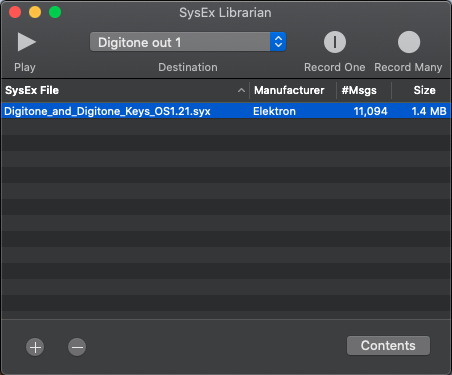Viewport: 452px width, 375px height.
Task: Click the 11,094 message count cell
Action: tap(370, 111)
